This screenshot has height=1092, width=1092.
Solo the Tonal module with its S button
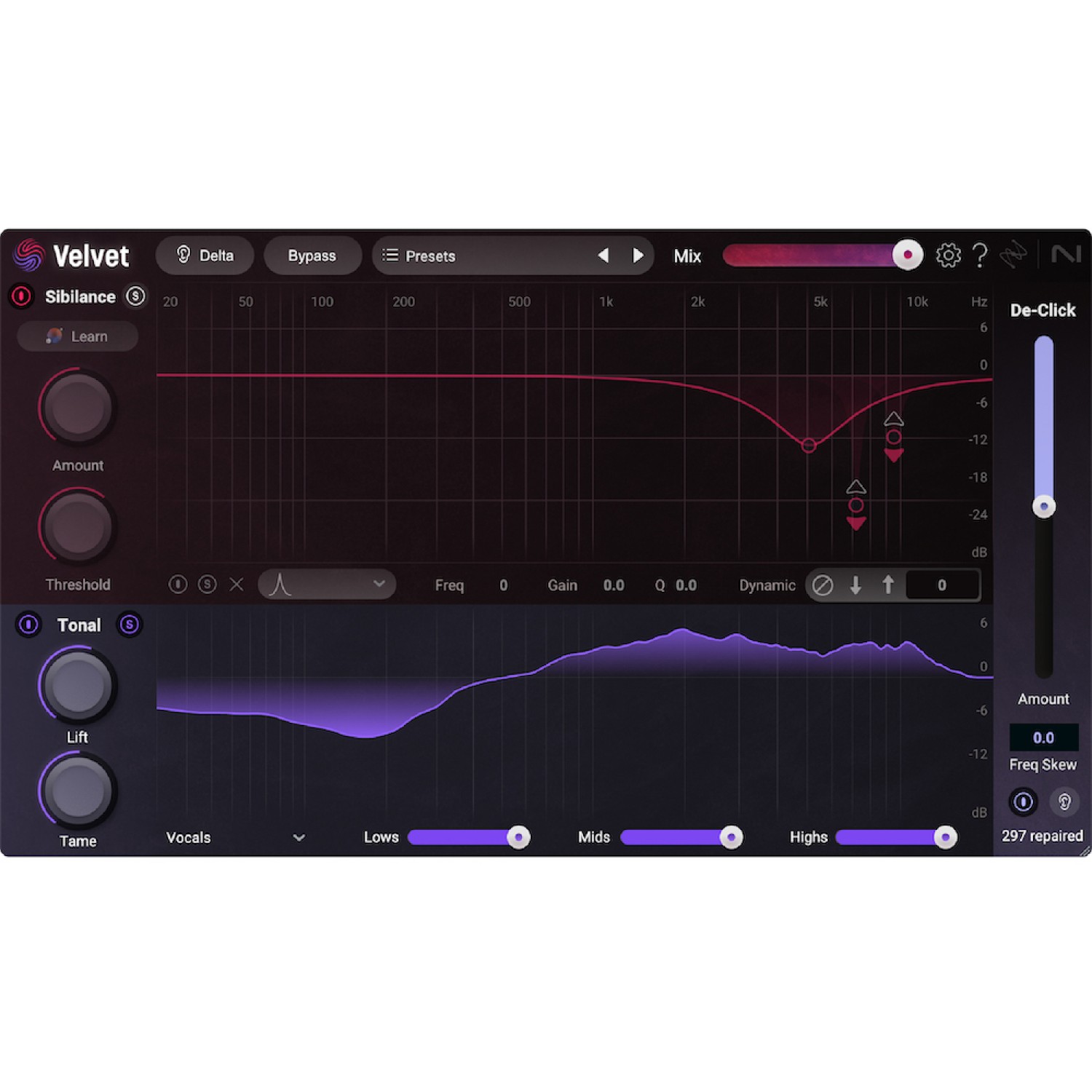coord(129,625)
